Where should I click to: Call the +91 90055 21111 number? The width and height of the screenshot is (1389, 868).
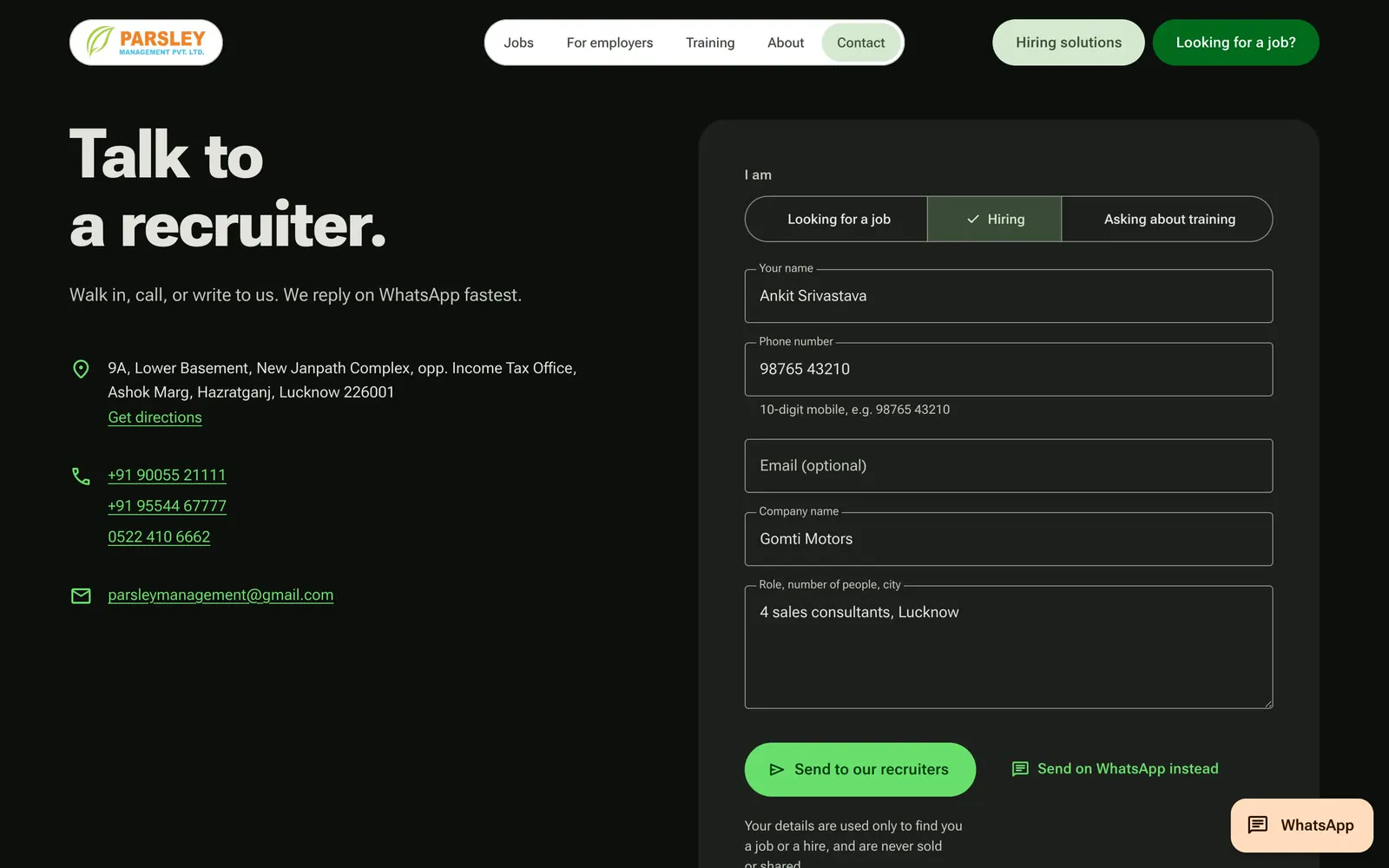167,476
